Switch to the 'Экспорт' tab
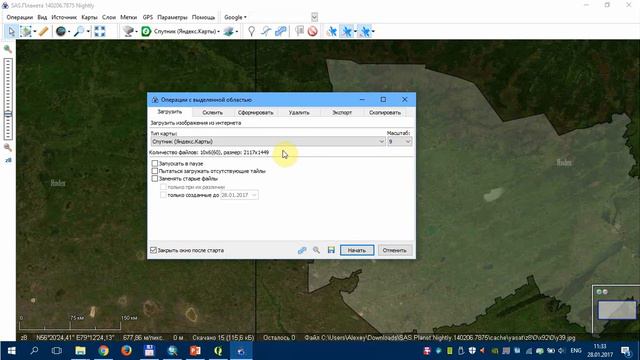 click(342, 113)
